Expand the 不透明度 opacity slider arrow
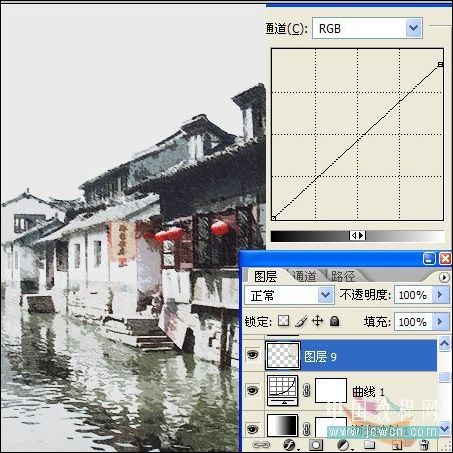Viewport: 453px width, 453px height. [x=440, y=295]
